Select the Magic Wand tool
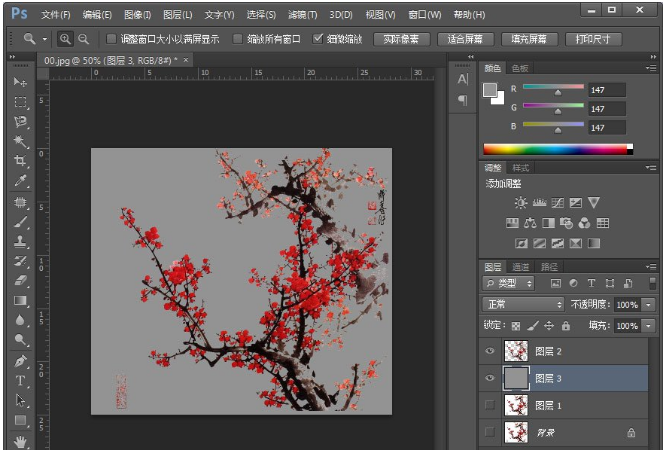 click(20, 141)
